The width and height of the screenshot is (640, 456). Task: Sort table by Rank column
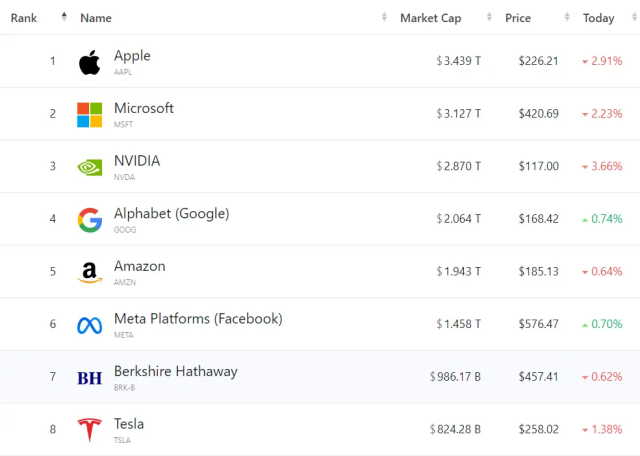tap(24, 18)
